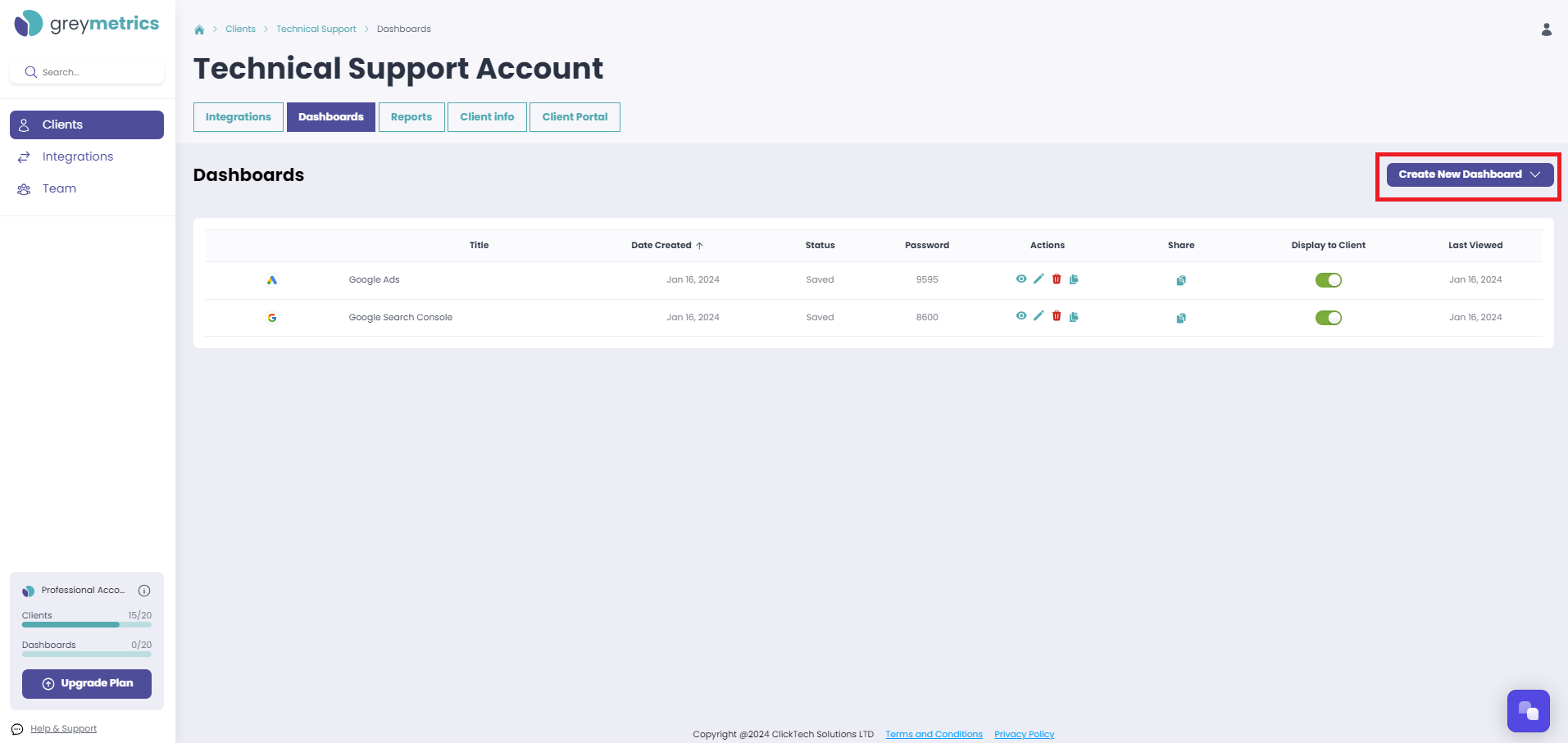Select the Dashboards tab
1568x743 pixels.
point(331,117)
